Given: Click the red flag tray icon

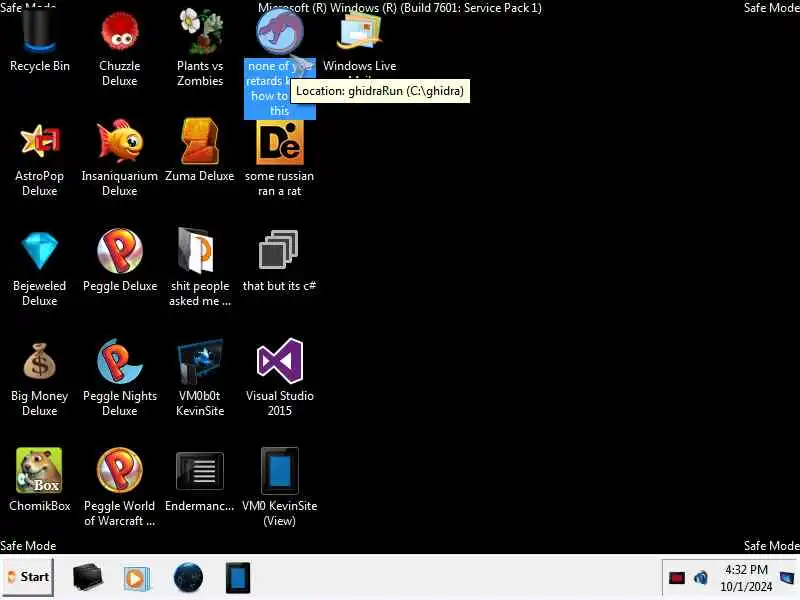Looking at the screenshot, I should [x=677, y=578].
